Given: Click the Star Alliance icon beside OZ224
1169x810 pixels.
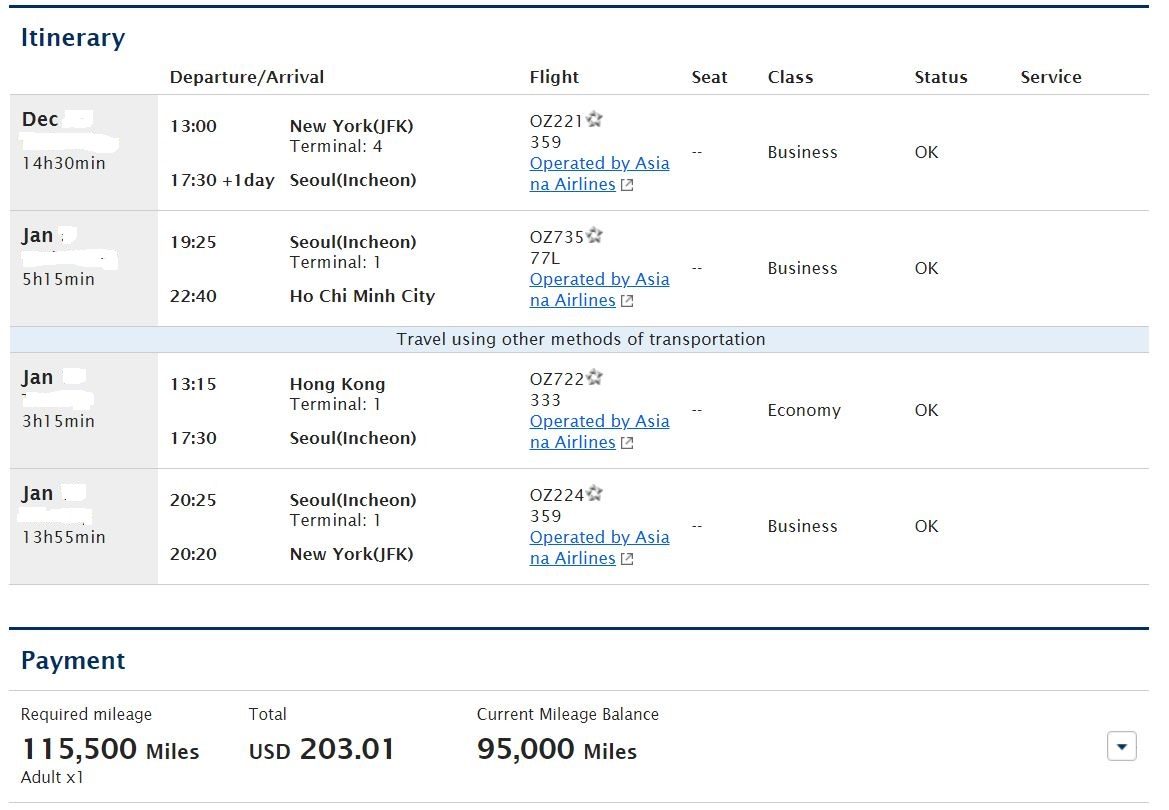Looking at the screenshot, I should [594, 494].
